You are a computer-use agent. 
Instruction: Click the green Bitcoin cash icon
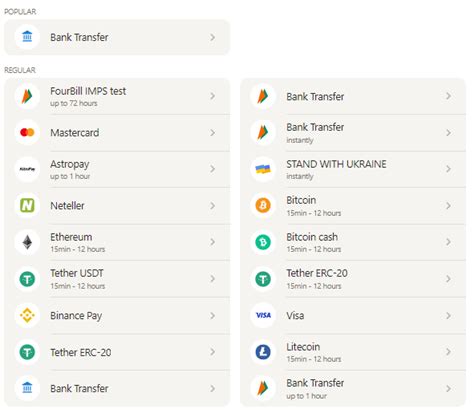point(263,242)
